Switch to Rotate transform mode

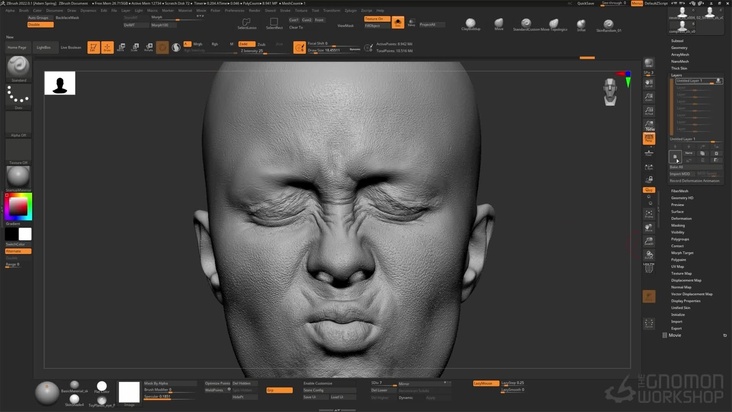(x=148, y=47)
